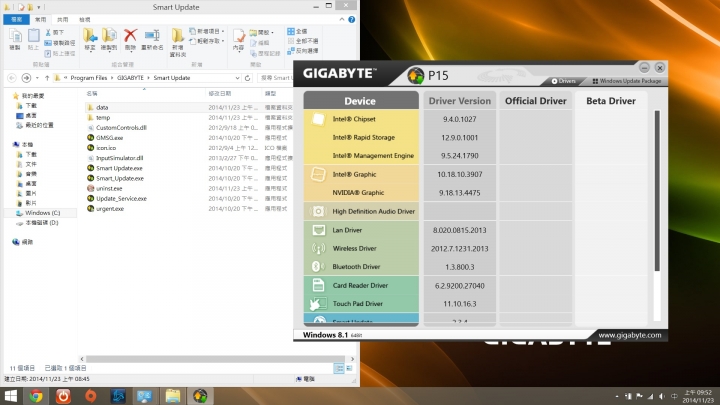Click the Explorer search box
Image resolution: width=720 pixels, height=405 pixels.
277,78
